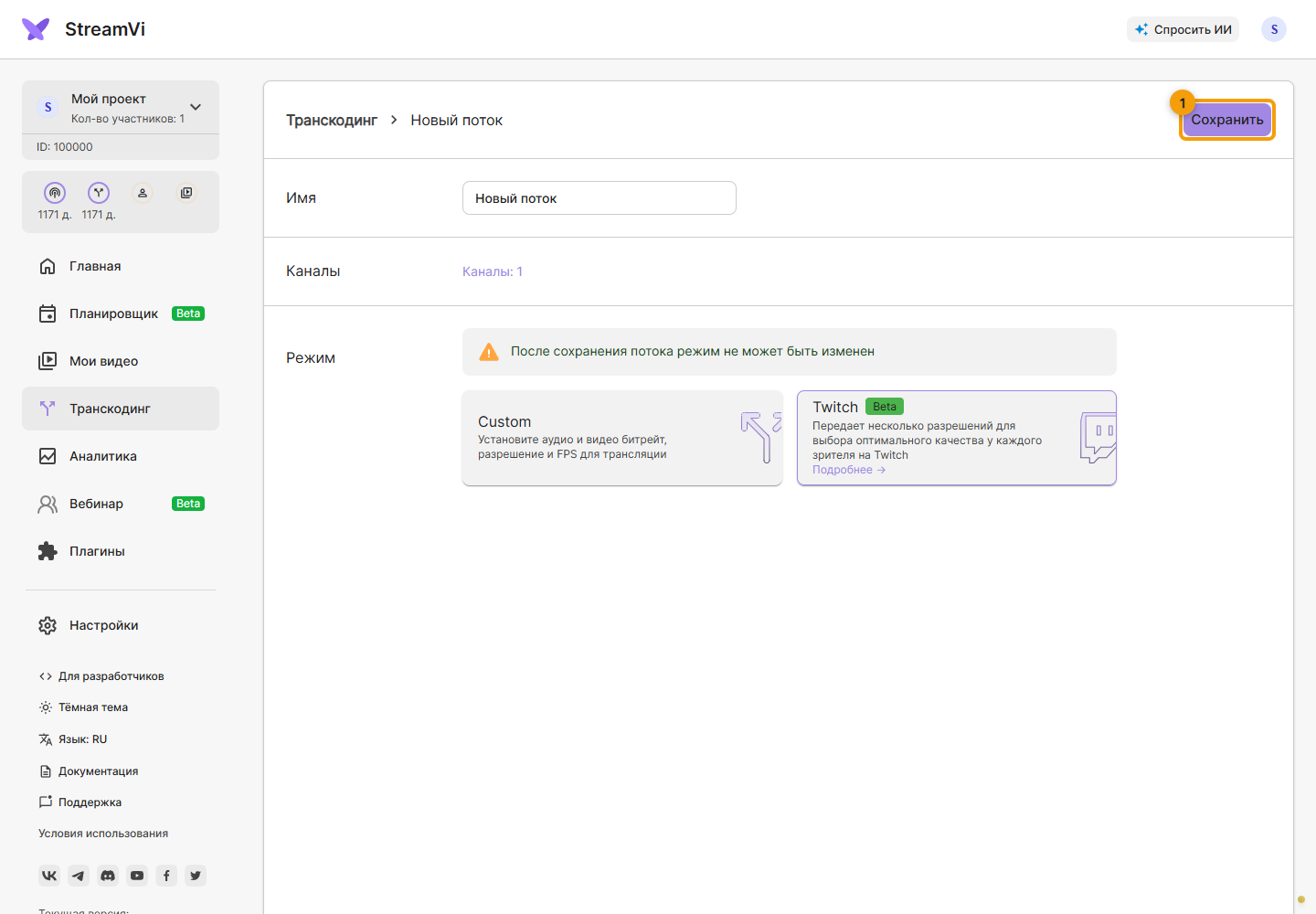Open the Discord social link

[x=108, y=876]
